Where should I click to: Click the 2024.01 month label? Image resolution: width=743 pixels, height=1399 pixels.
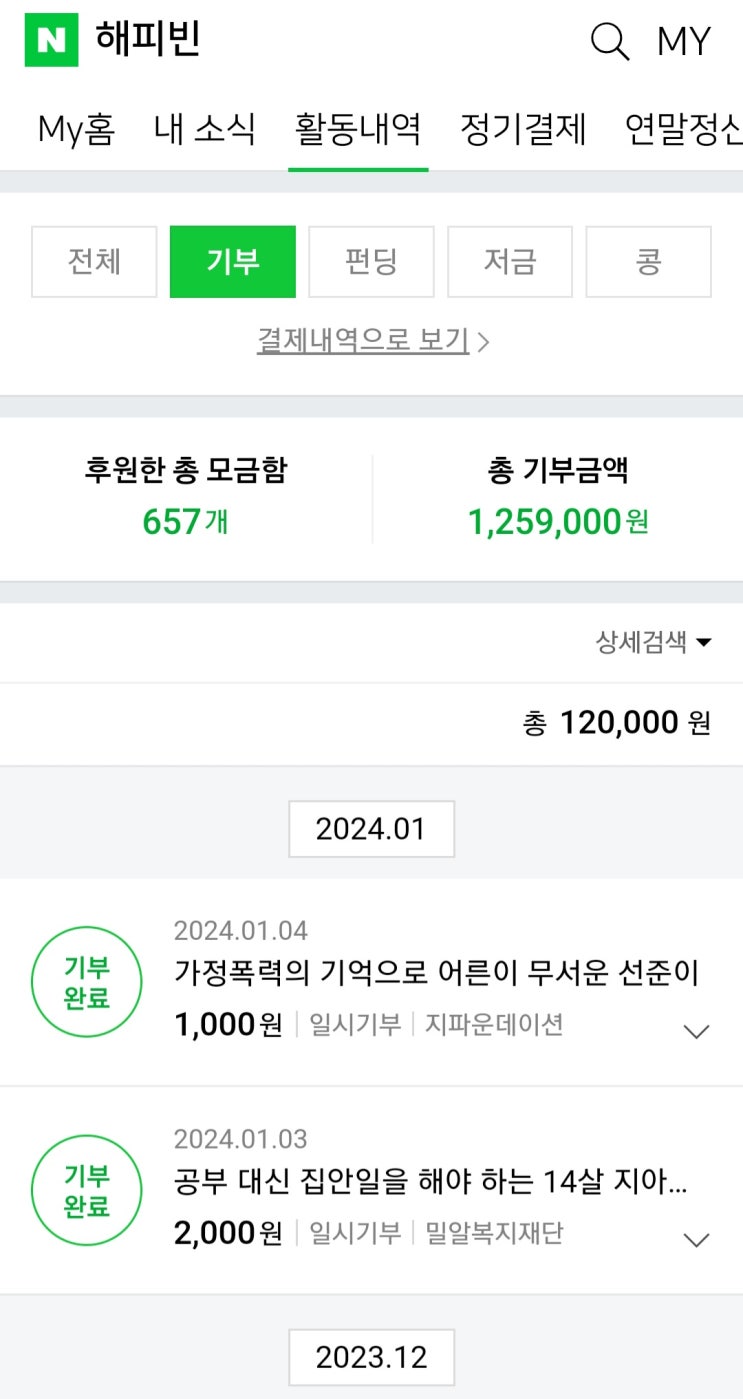[371, 829]
